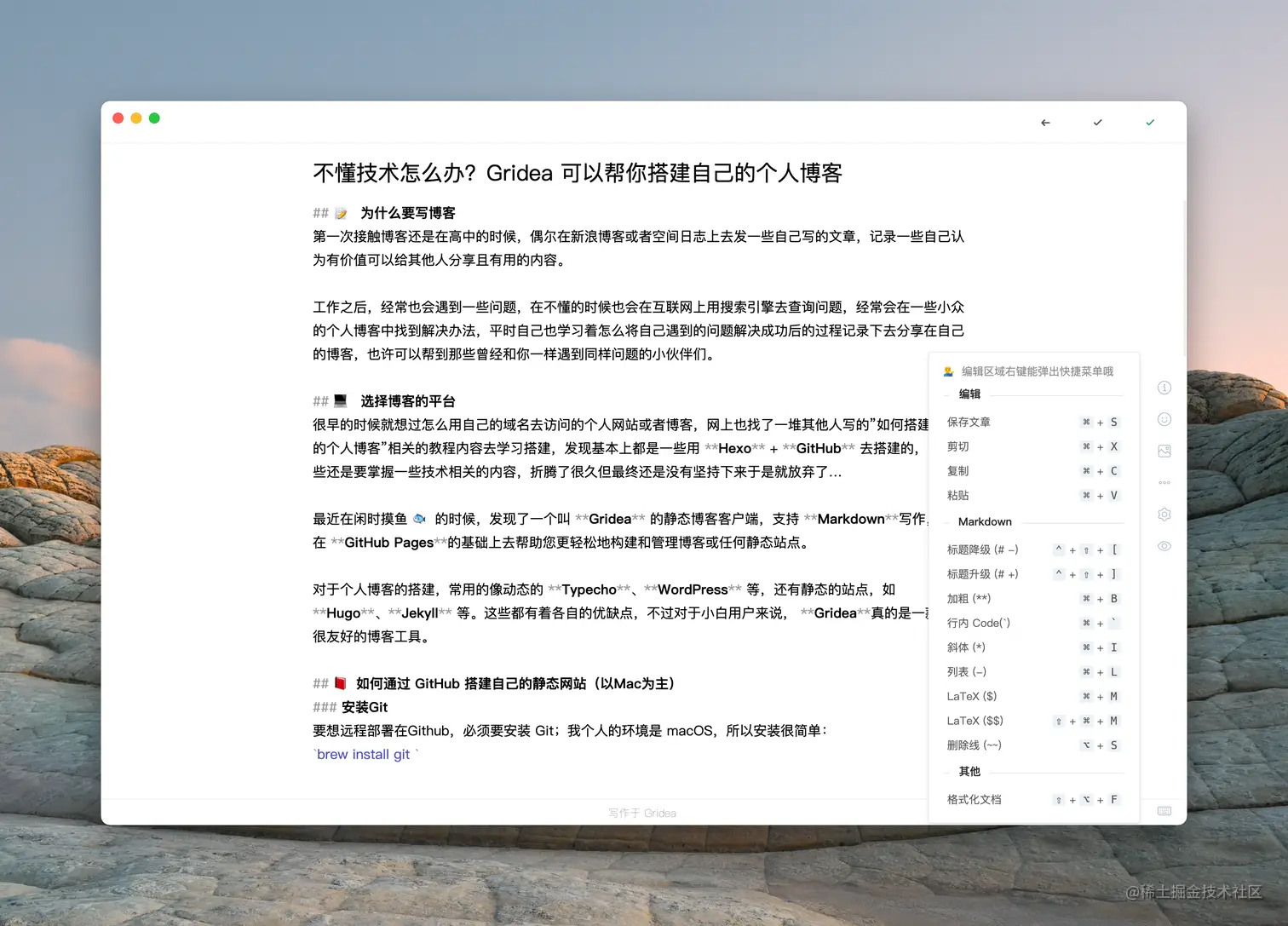Click the 删除线 (~~) shortcut row

tap(1033, 745)
